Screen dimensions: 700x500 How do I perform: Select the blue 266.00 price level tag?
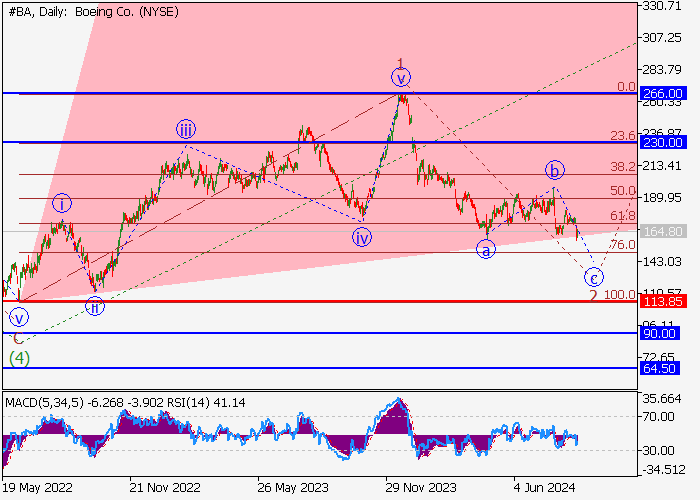pos(662,93)
